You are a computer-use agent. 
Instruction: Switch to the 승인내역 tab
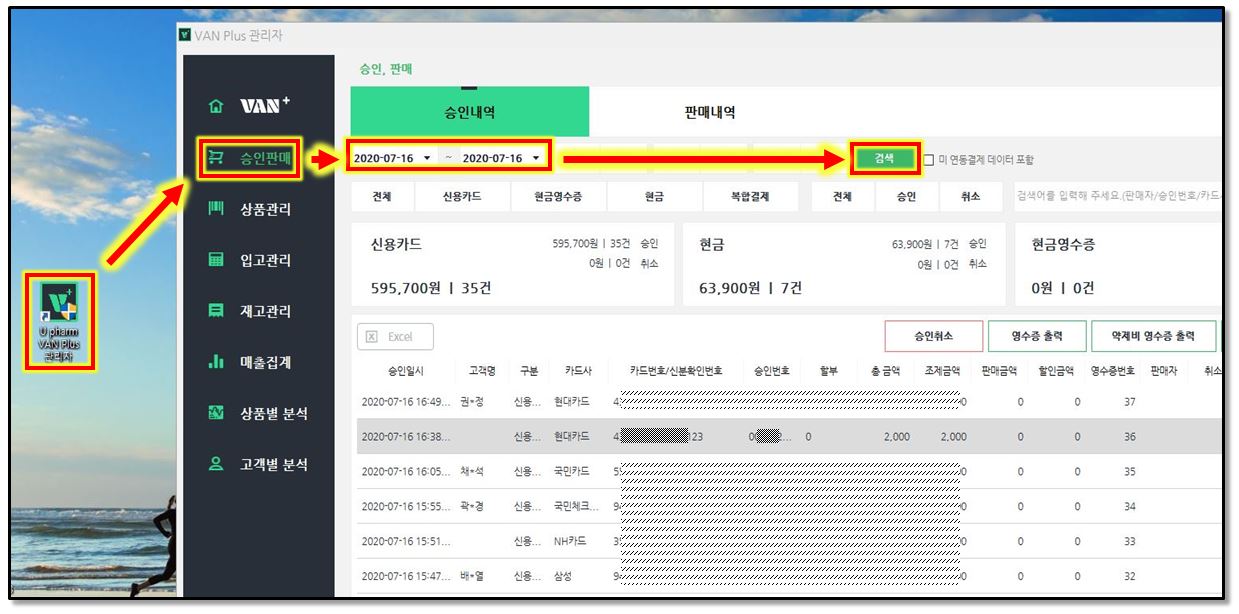[469, 112]
